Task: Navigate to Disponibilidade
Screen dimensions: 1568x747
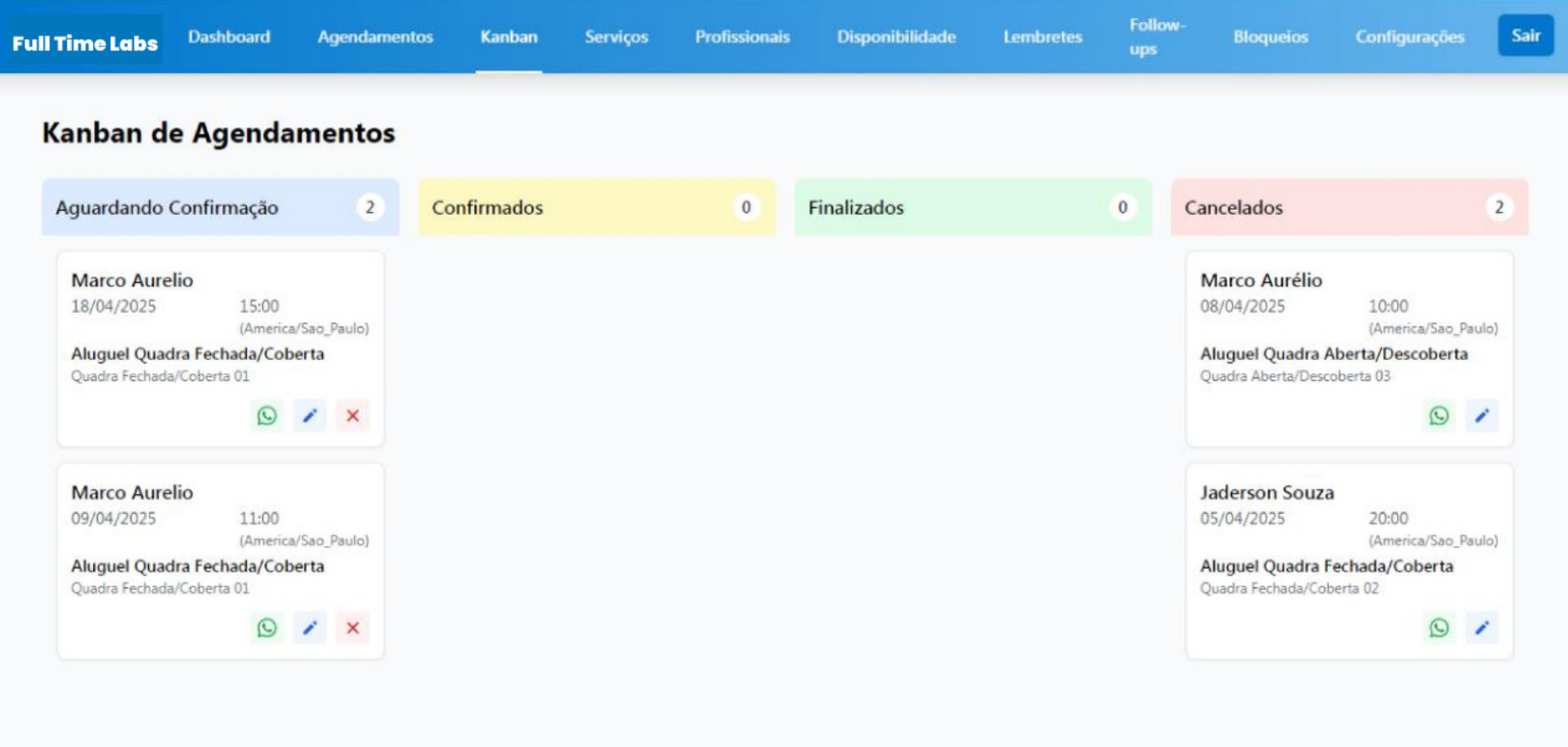Action: click(x=896, y=37)
